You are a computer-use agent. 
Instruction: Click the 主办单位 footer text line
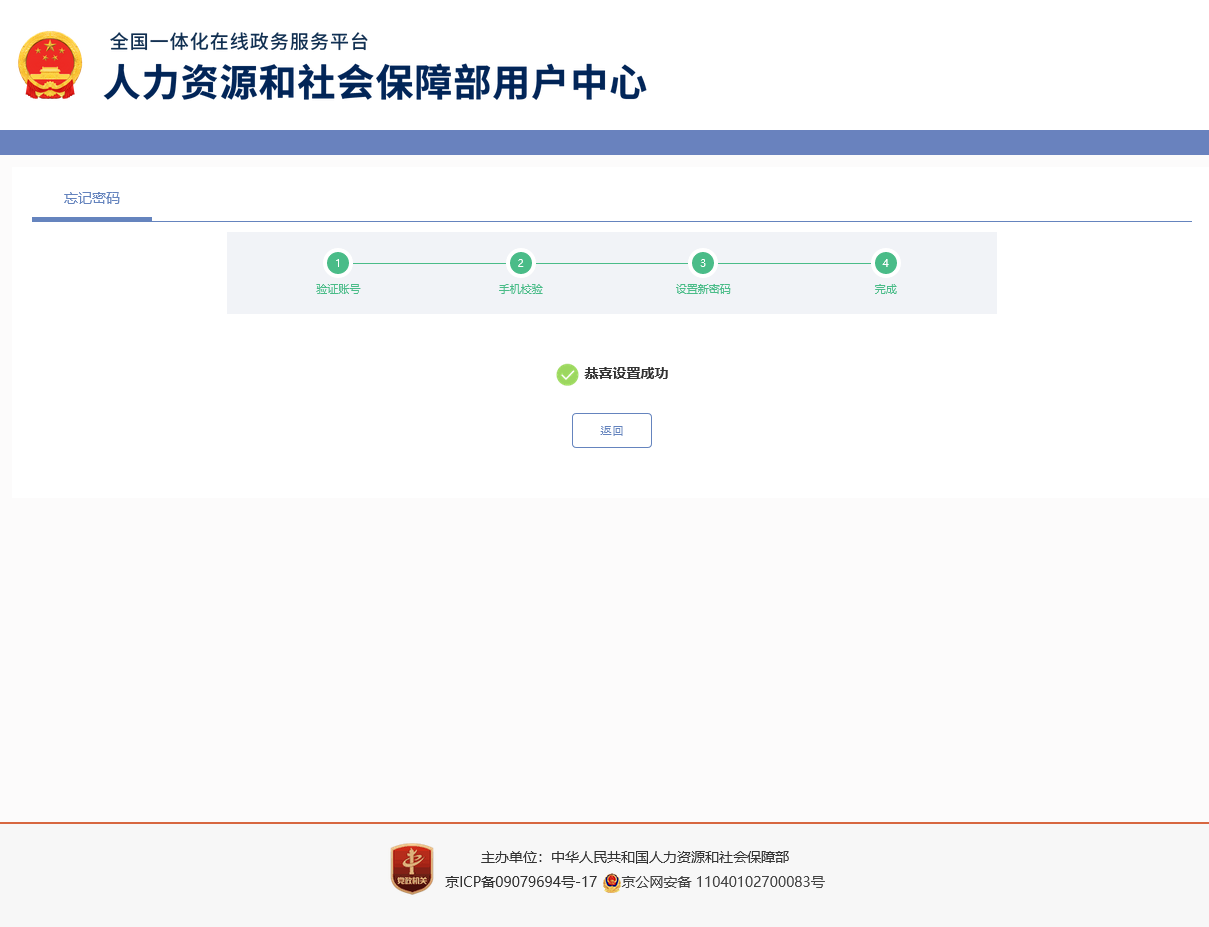pos(635,857)
